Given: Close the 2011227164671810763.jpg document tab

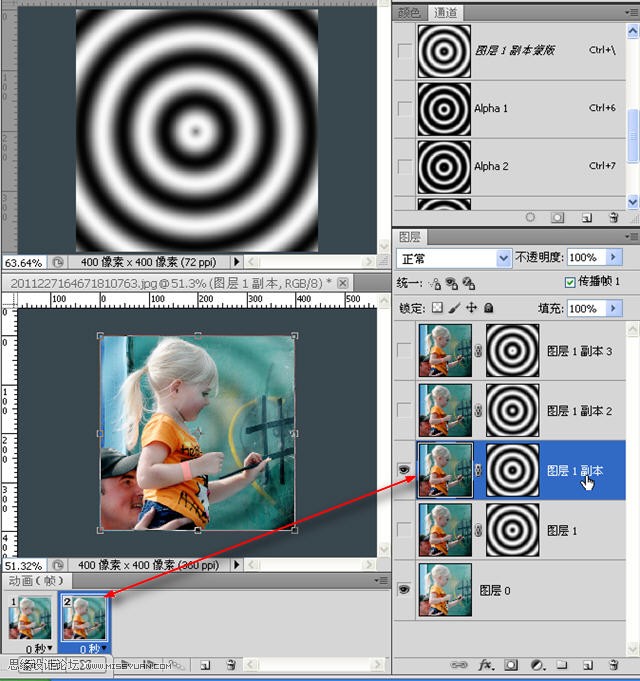Looking at the screenshot, I should (x=343, y=284).
